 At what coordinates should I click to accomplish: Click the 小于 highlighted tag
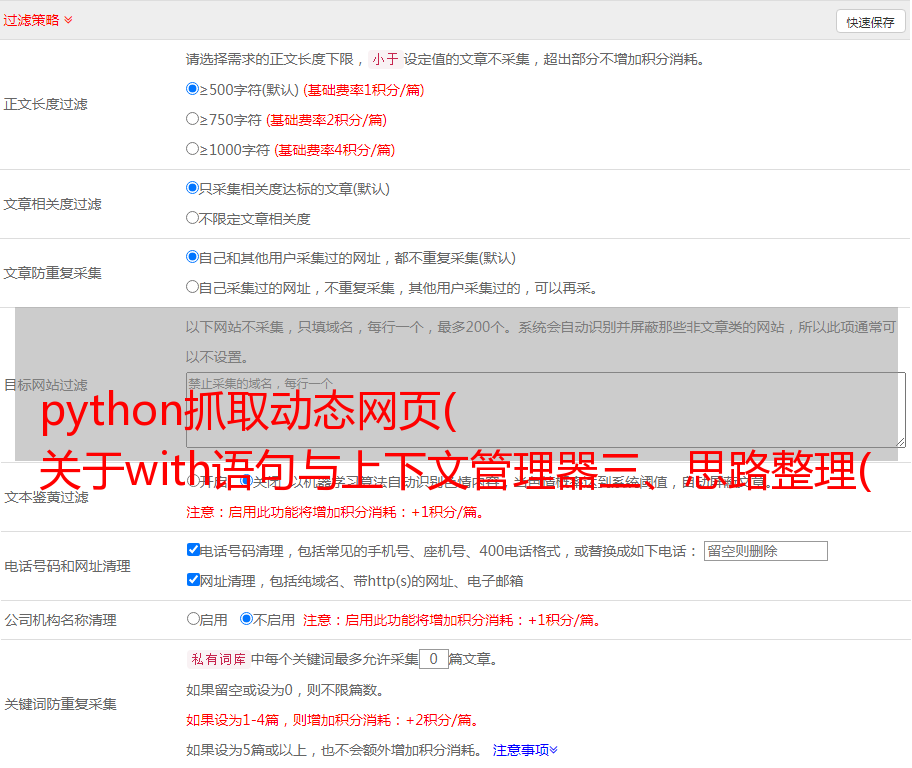point(385,59)
